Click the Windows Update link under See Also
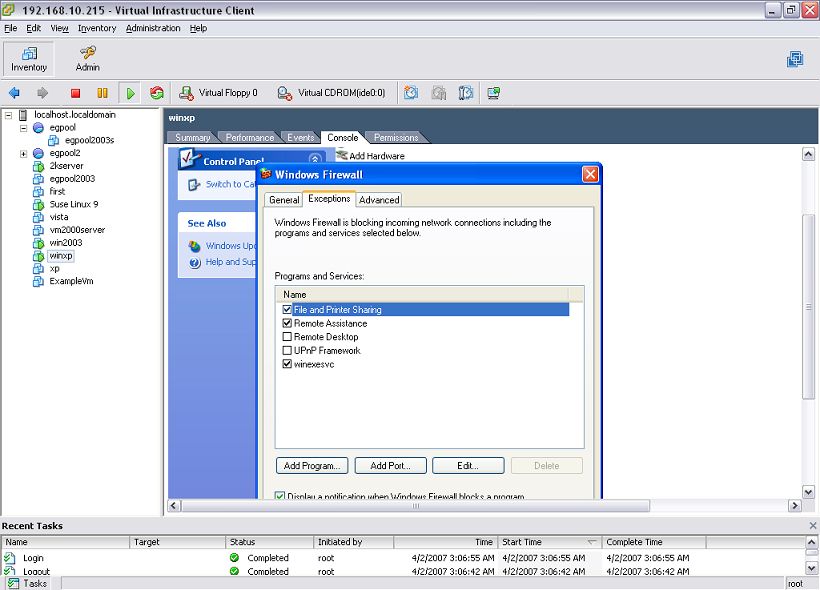820x590 pixels. 231,246
